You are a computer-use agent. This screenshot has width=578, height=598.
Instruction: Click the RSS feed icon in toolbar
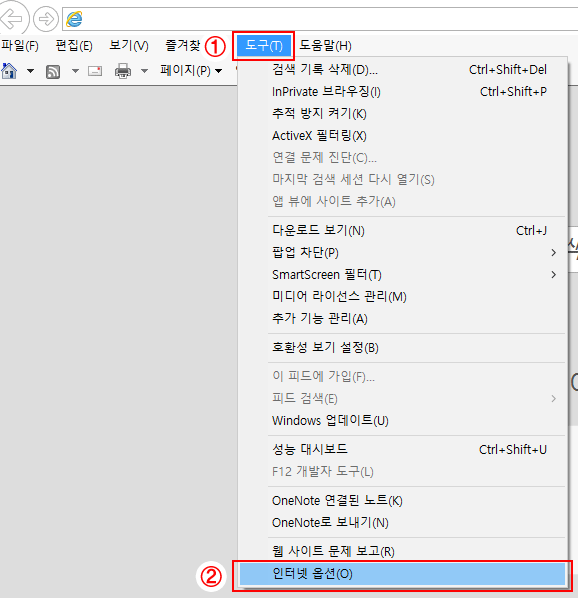click(53, 71)
